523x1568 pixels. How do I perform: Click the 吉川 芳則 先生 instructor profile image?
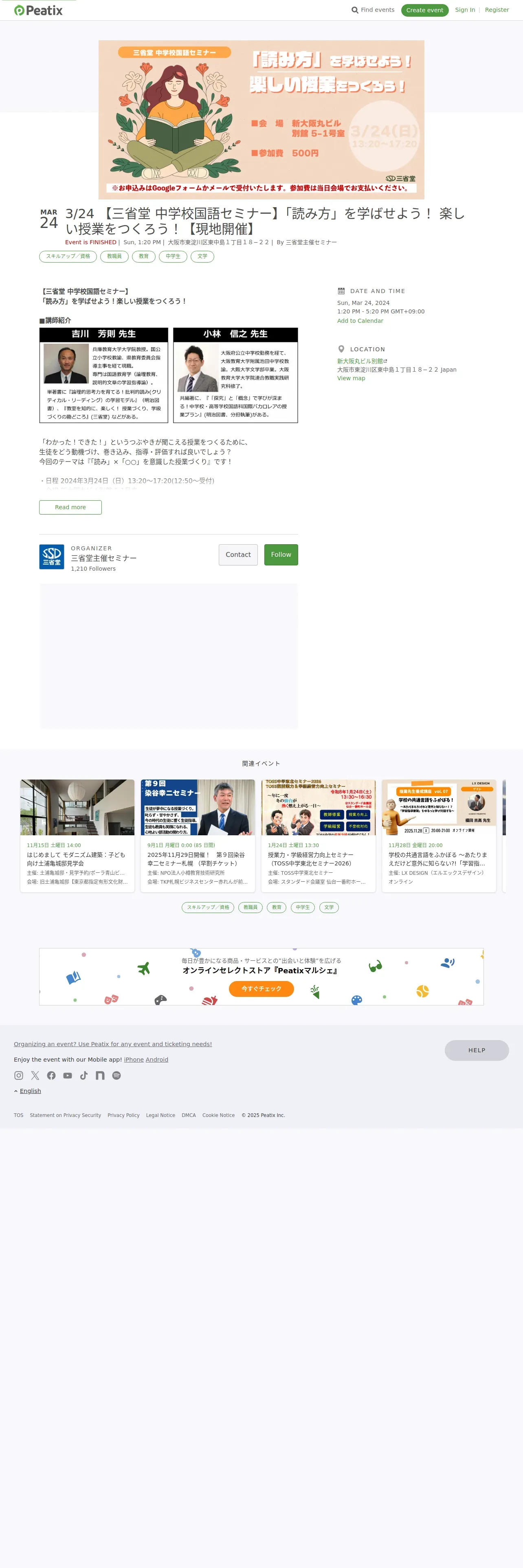pos(66,364)
